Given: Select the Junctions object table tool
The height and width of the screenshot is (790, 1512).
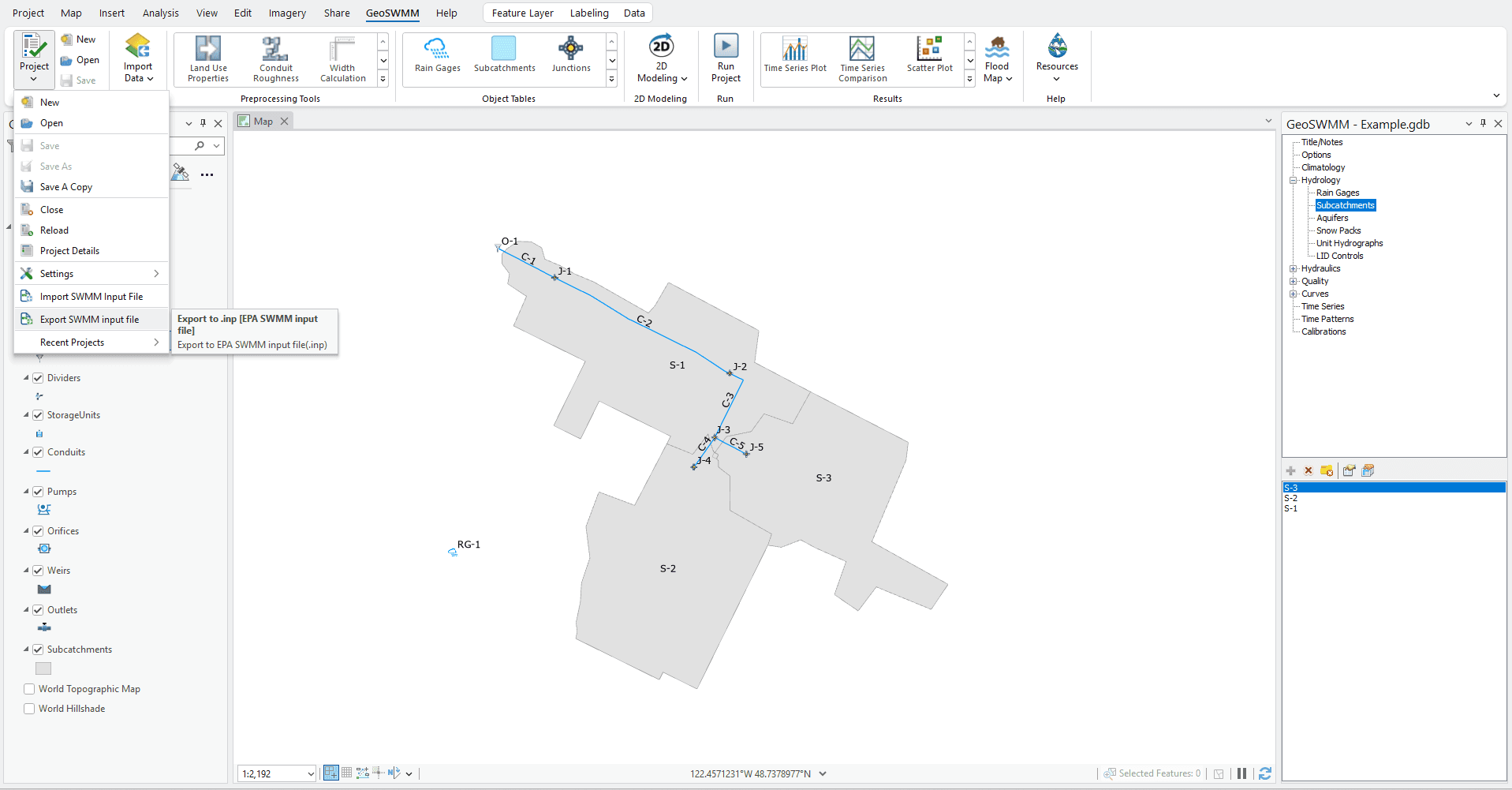Looking at the screenshot, I should click(570, 55).
